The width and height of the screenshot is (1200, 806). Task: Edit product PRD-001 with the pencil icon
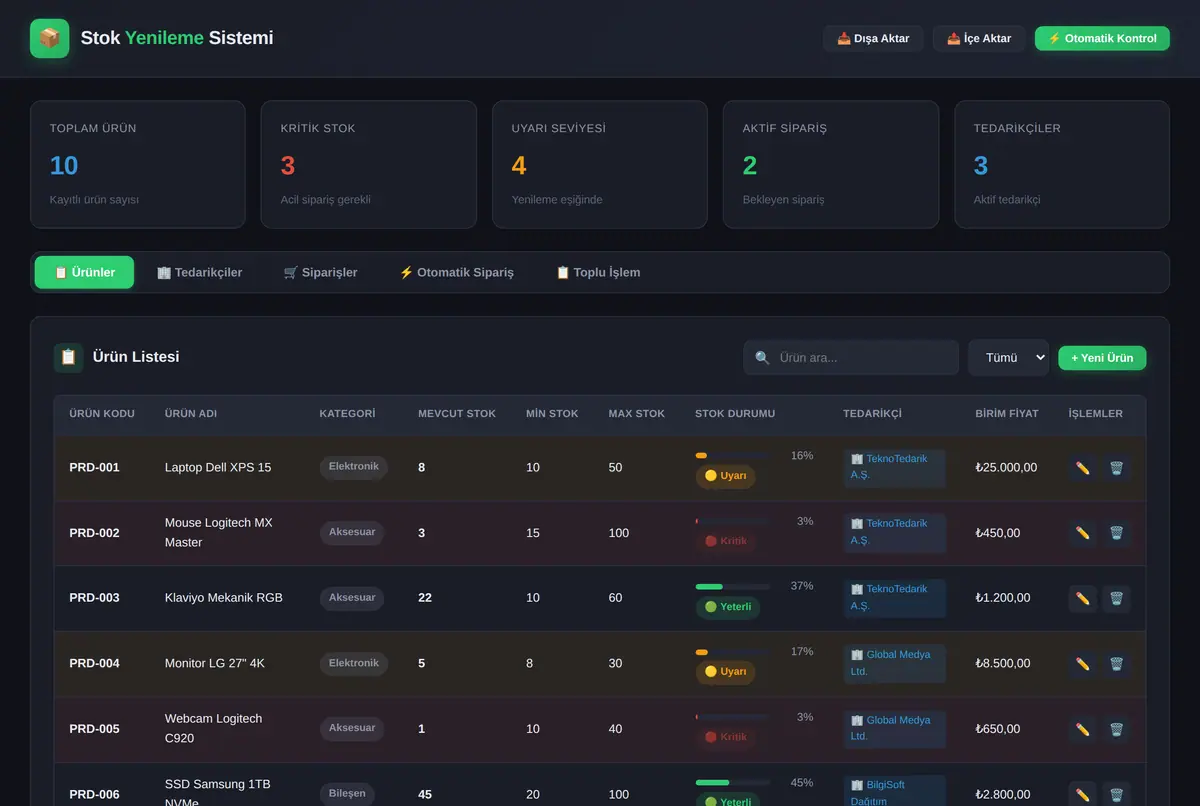(1082, 468)
